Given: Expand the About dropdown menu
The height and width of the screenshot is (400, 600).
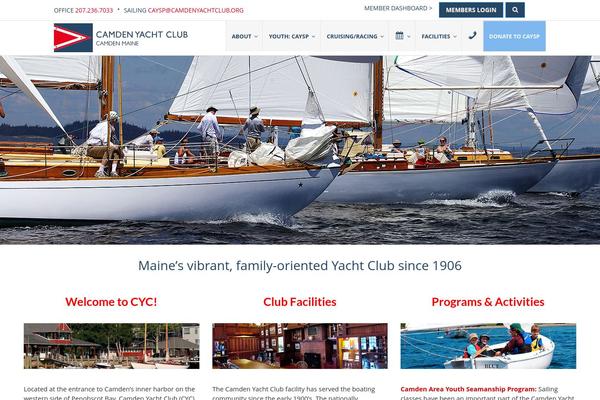Looking at the screenshot, I should pos(245,36).
